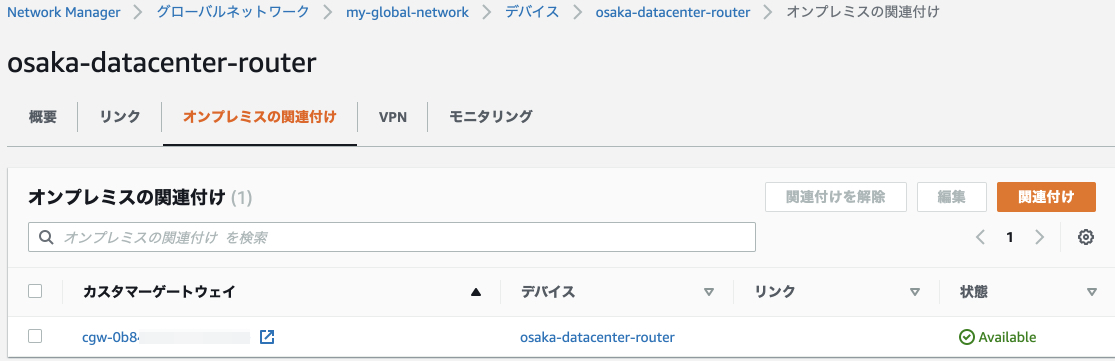1115x361 pixels.
Task: Click the orange 関連付け button
Action: tap(1046, 197)
